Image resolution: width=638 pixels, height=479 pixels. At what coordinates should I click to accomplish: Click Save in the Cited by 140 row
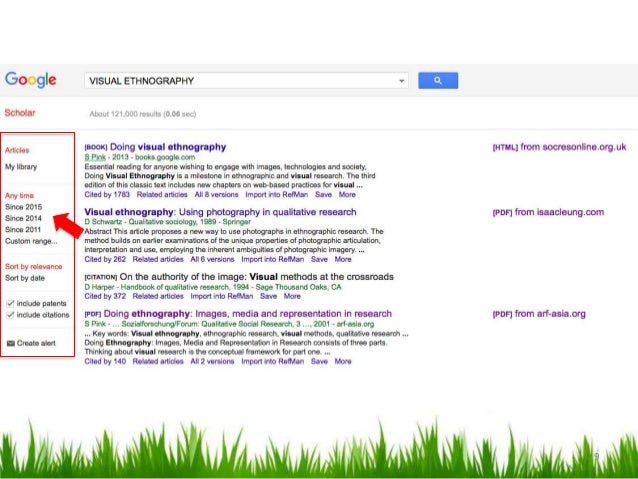(319, 361)
